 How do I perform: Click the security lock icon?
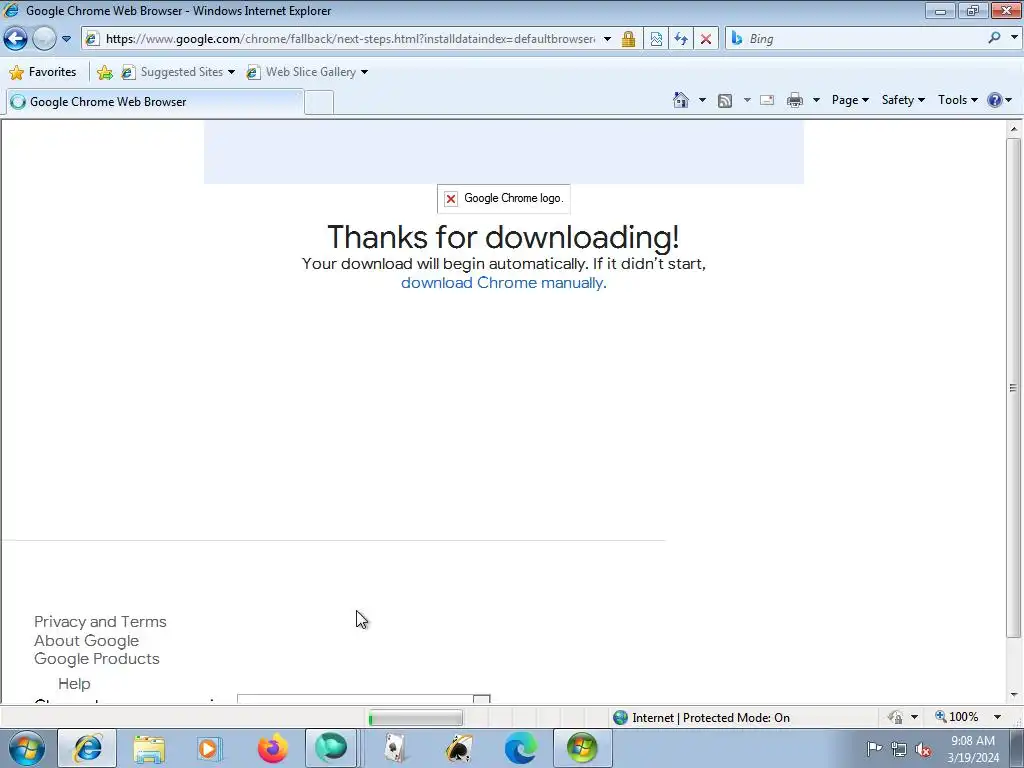click(x=628, y=39)
